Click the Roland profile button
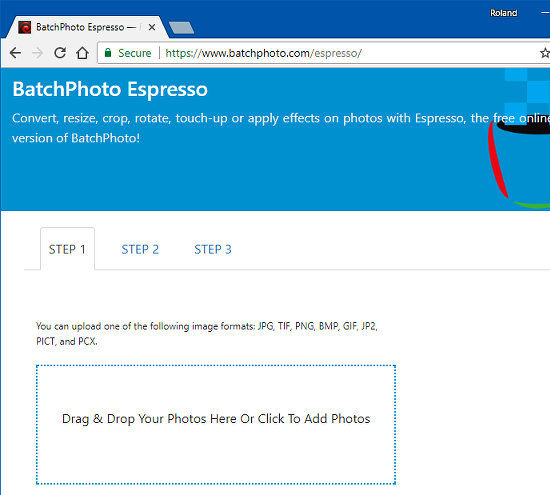This screenshot has height=495, width=550. (x=504, y=13)
